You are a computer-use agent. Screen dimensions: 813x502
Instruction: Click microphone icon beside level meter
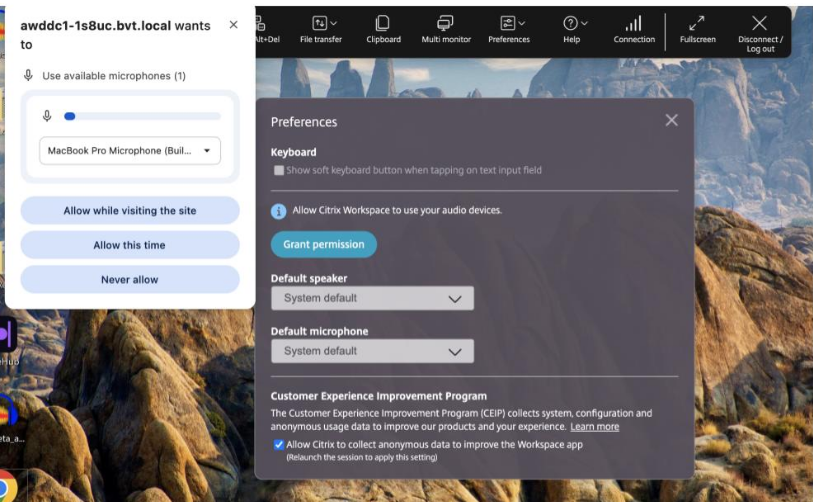point(47,116)
